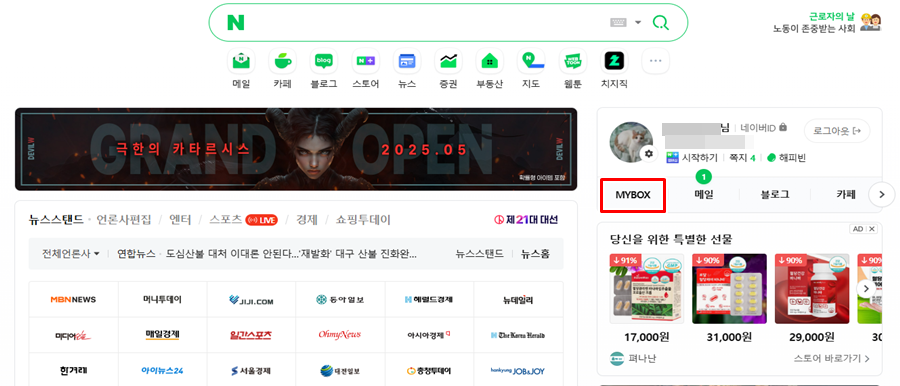Select the 엔터 tab
Image resolution: width=900 pixels, height=386 pixels.
pos(181,219)
